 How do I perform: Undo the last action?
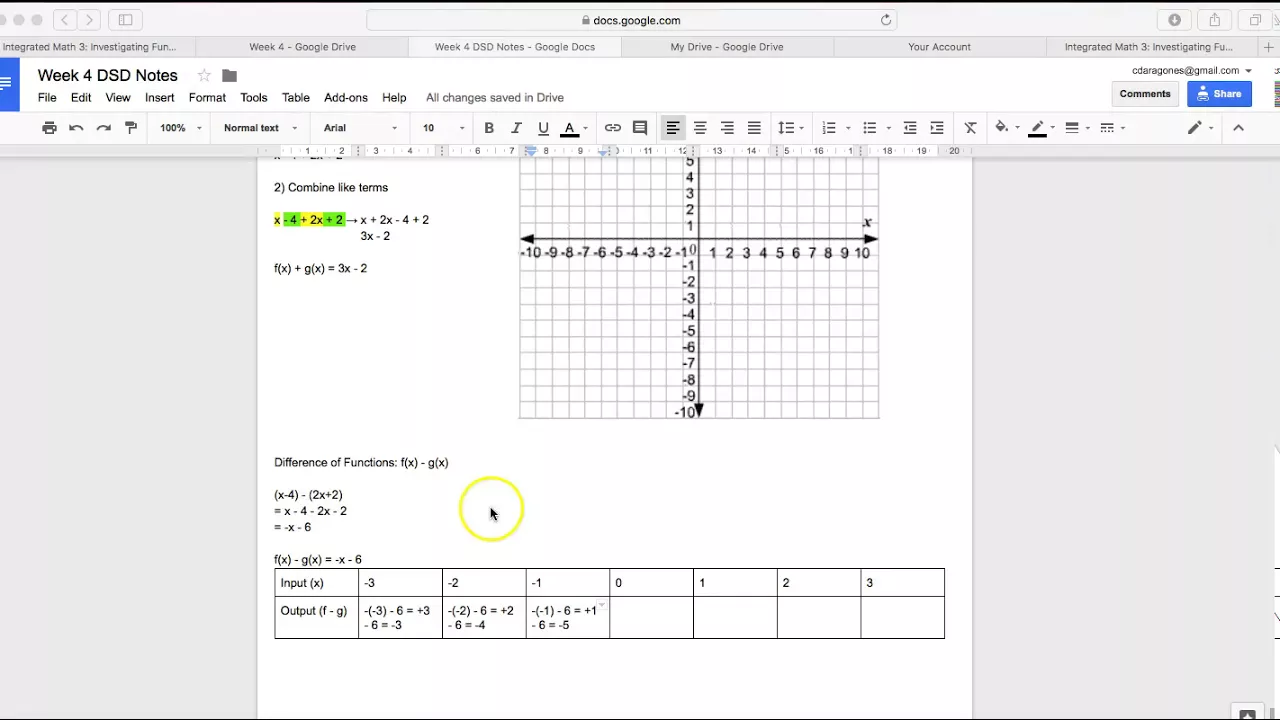tap(76, 128)
